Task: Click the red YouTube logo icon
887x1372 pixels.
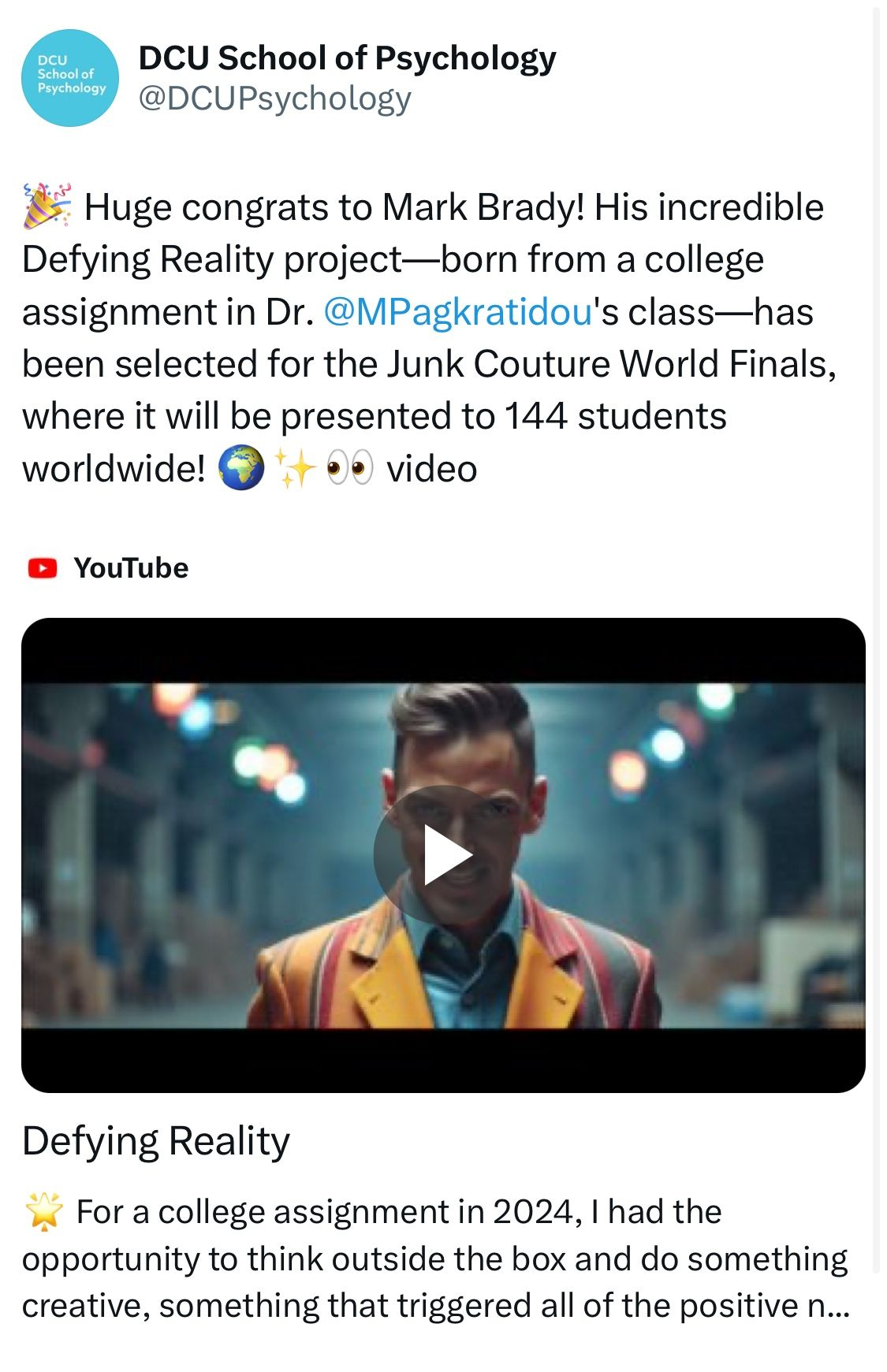Action: [43, 568]
